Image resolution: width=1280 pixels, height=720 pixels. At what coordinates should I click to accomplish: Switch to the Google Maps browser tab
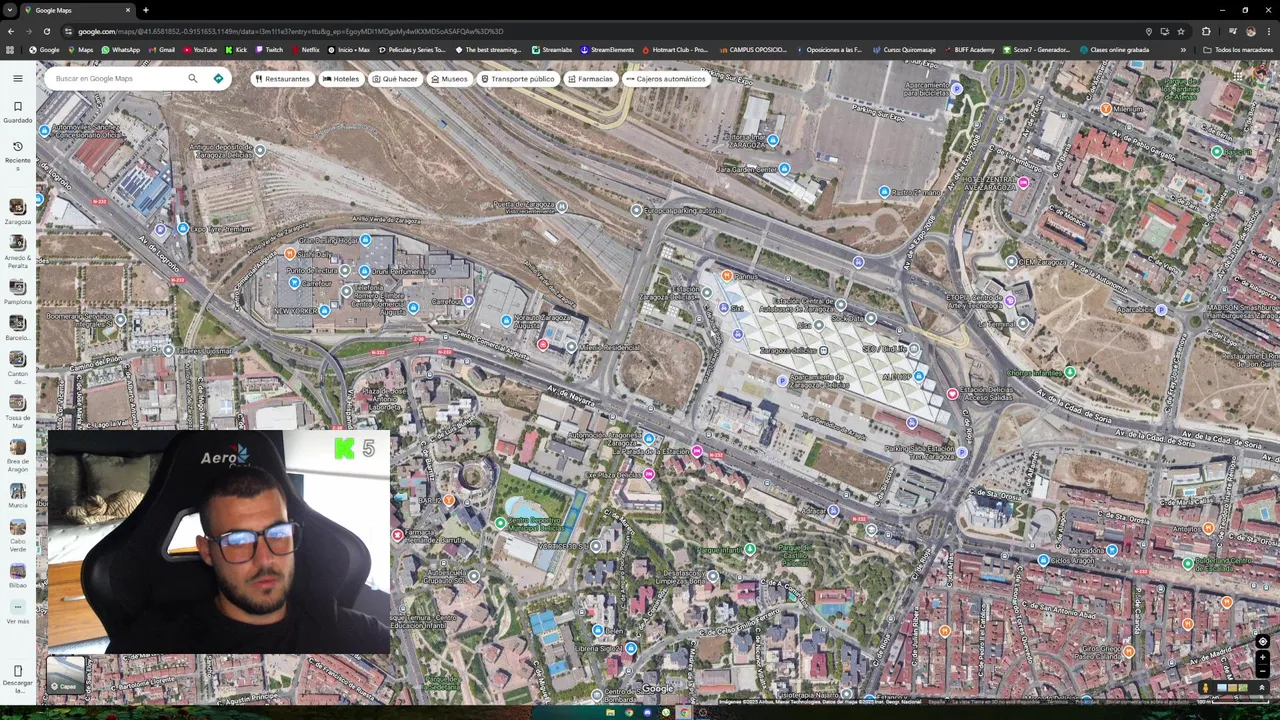(77, 10)
